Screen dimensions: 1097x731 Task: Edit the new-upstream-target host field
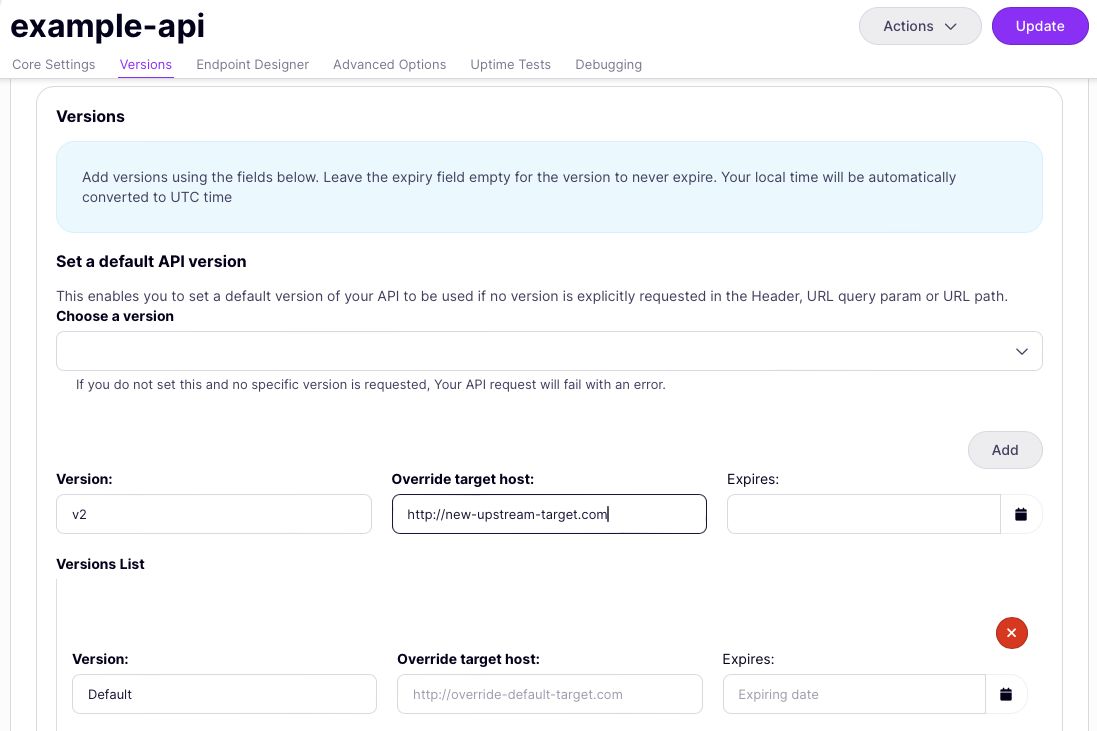click(x=549, y=514)
